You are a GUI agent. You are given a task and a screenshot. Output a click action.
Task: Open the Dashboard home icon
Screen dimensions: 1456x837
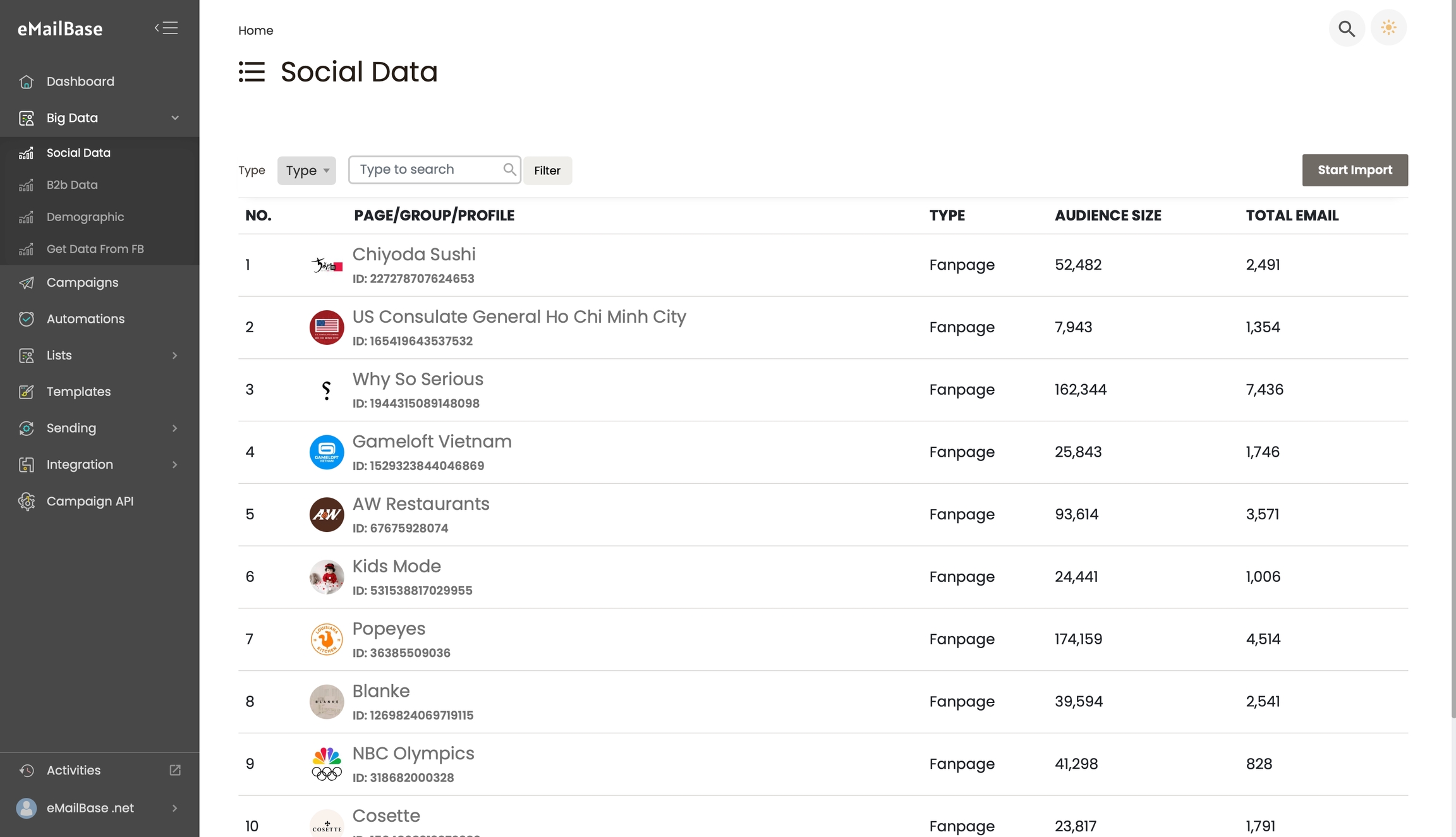click(x=27, y=81)
